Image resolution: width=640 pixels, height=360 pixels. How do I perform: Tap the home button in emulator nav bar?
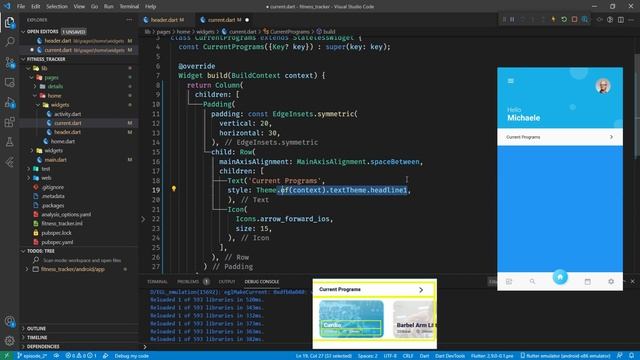[x=560, y=277]
